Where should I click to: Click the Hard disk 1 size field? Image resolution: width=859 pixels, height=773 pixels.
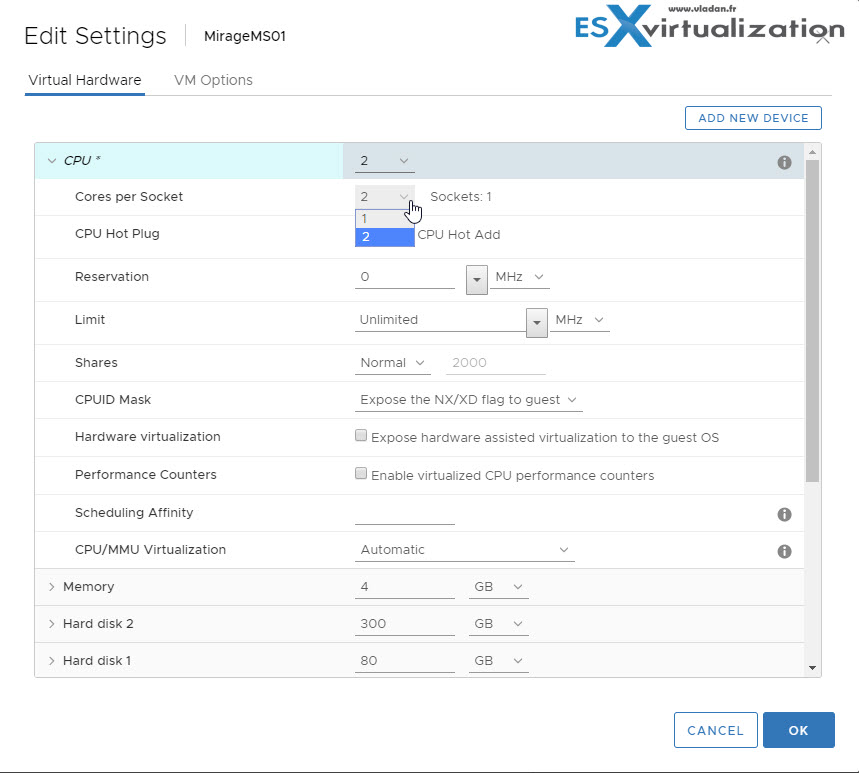405,661
